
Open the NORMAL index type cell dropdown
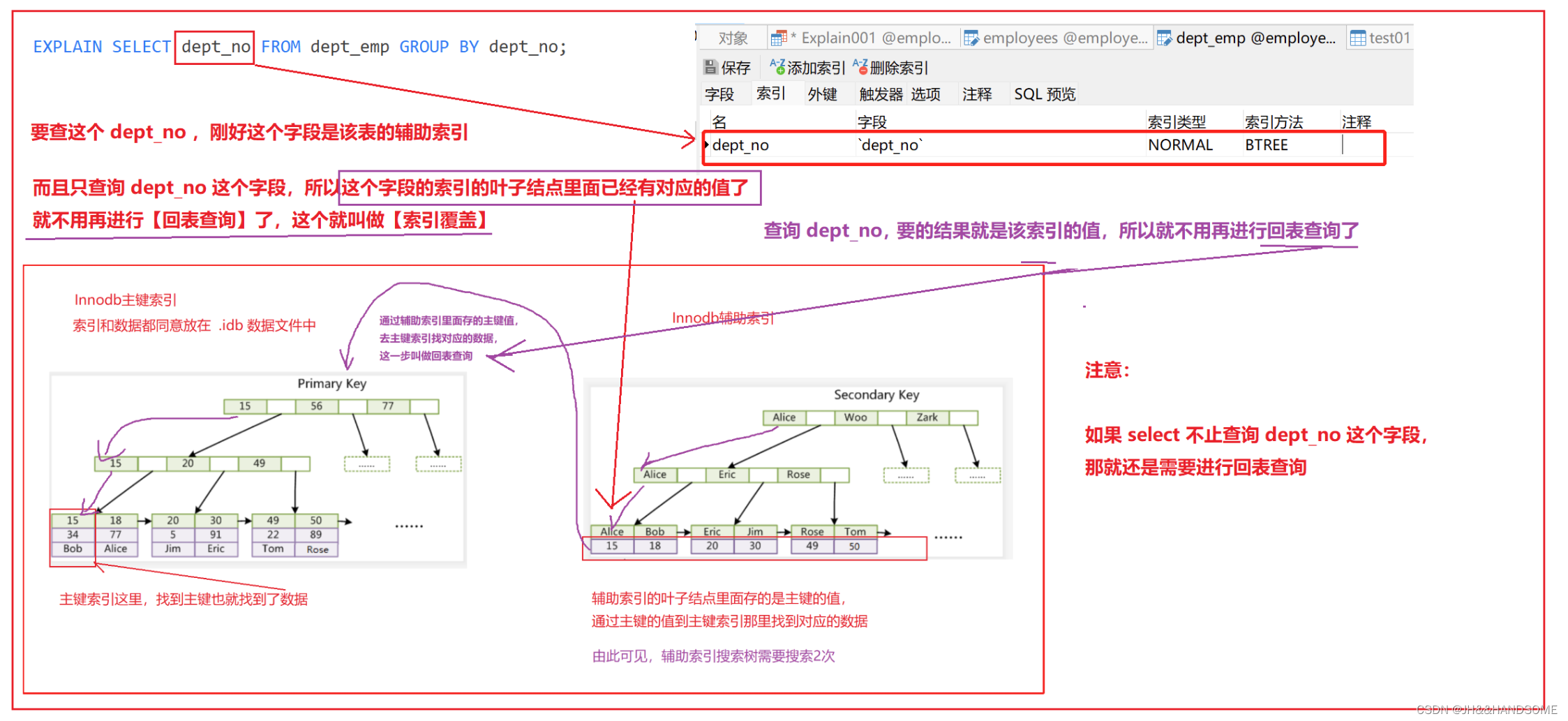[1193, 144]
